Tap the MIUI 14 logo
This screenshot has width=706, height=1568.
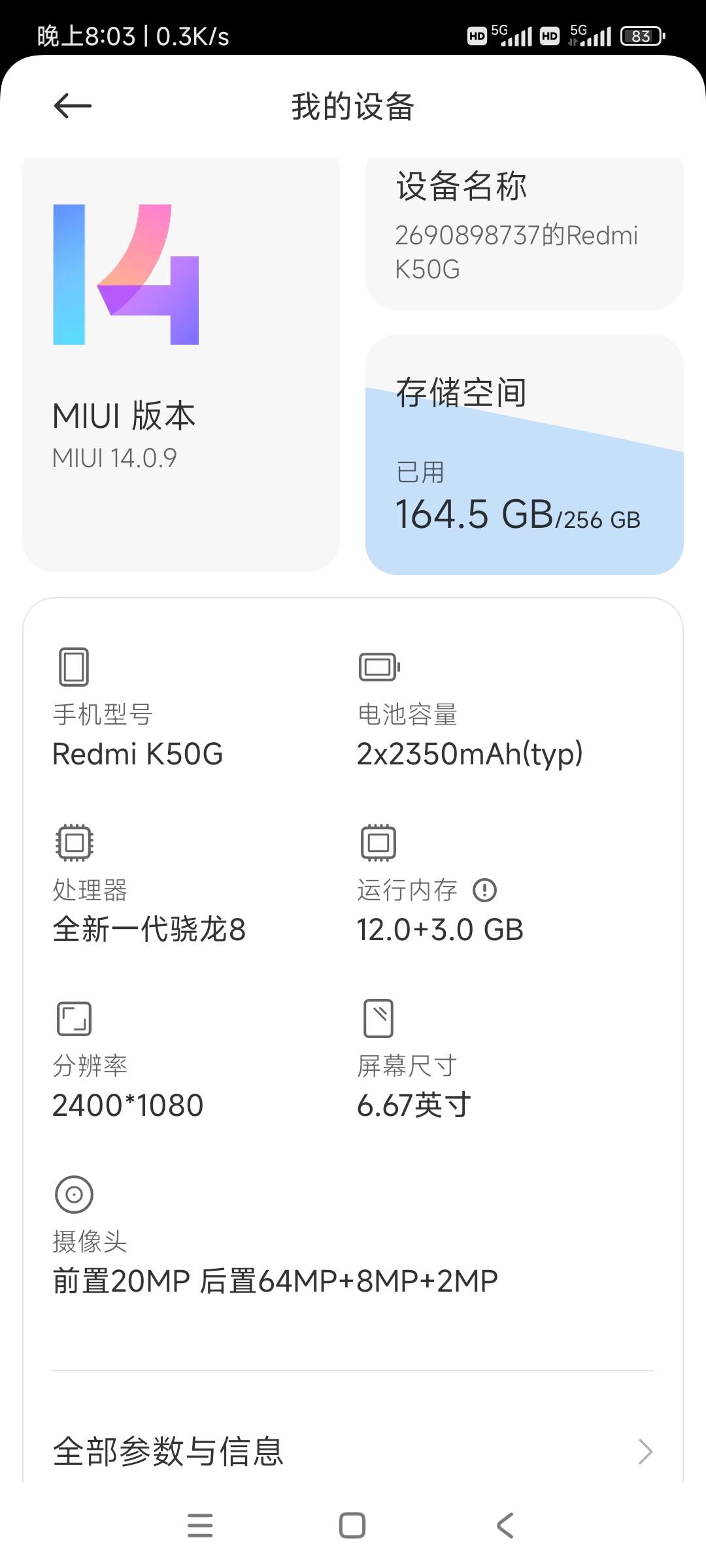126,274
